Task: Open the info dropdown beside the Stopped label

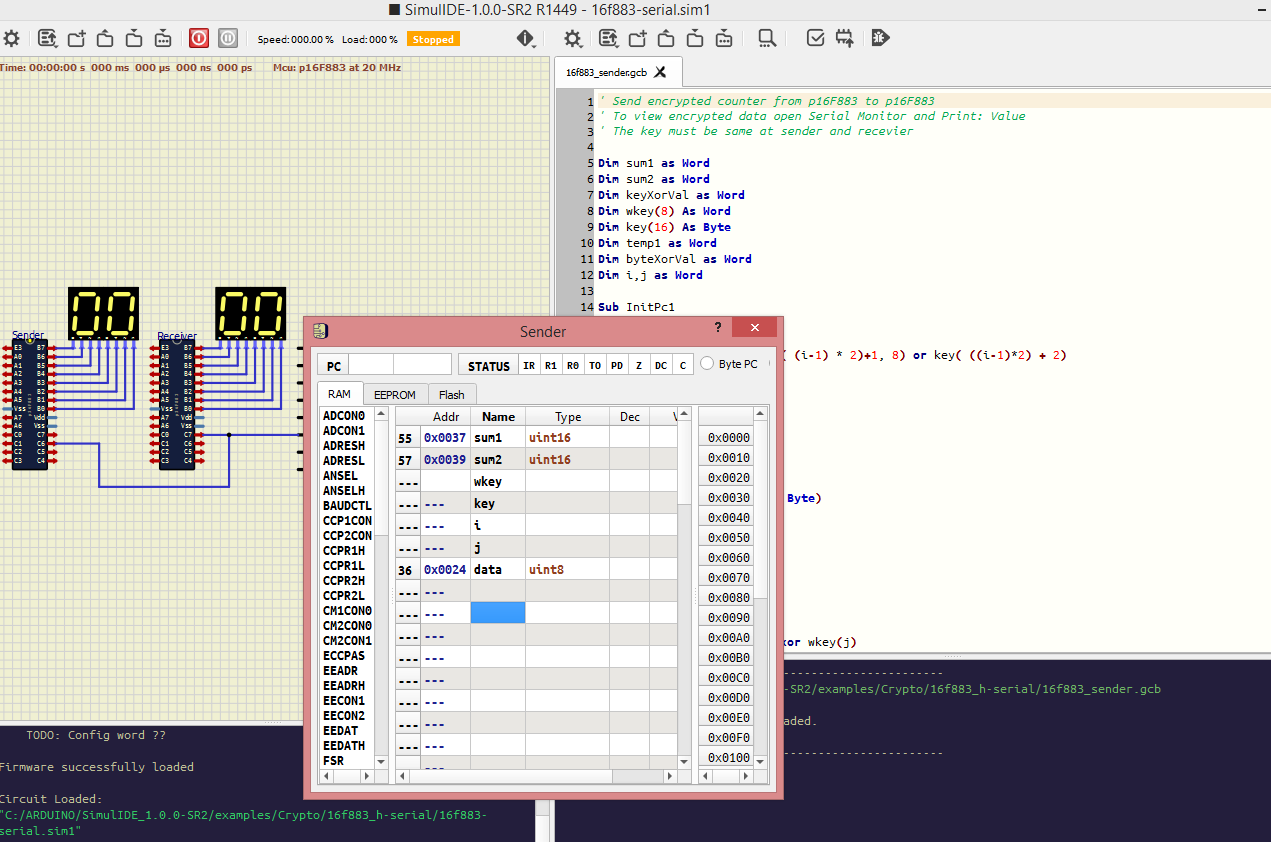Action: [526, 39]
